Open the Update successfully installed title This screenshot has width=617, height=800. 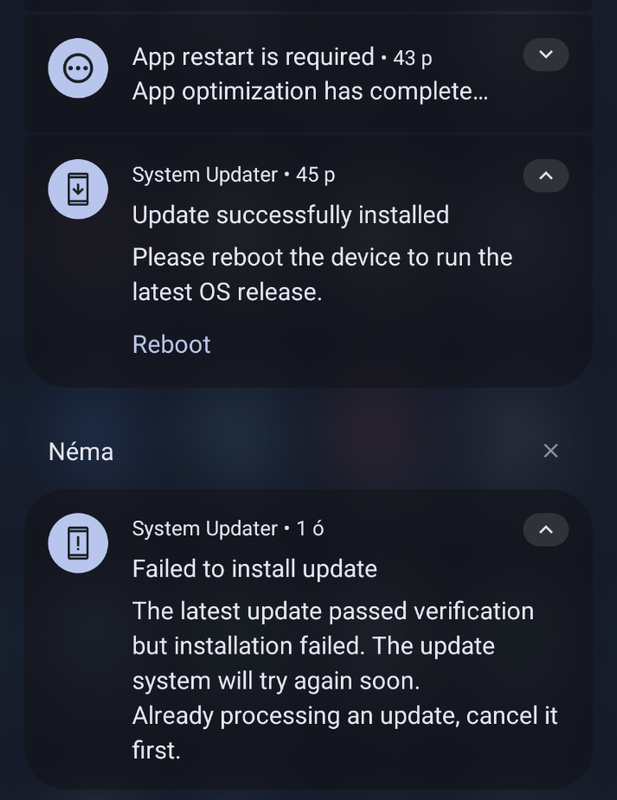[291, 215]
